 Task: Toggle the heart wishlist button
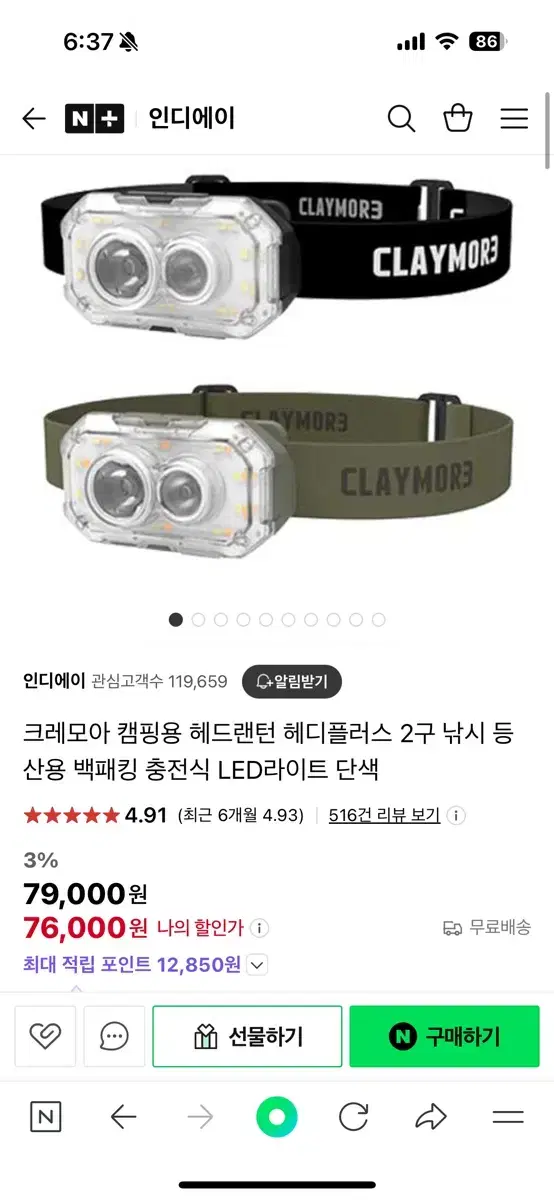(x=45, y=1036)
